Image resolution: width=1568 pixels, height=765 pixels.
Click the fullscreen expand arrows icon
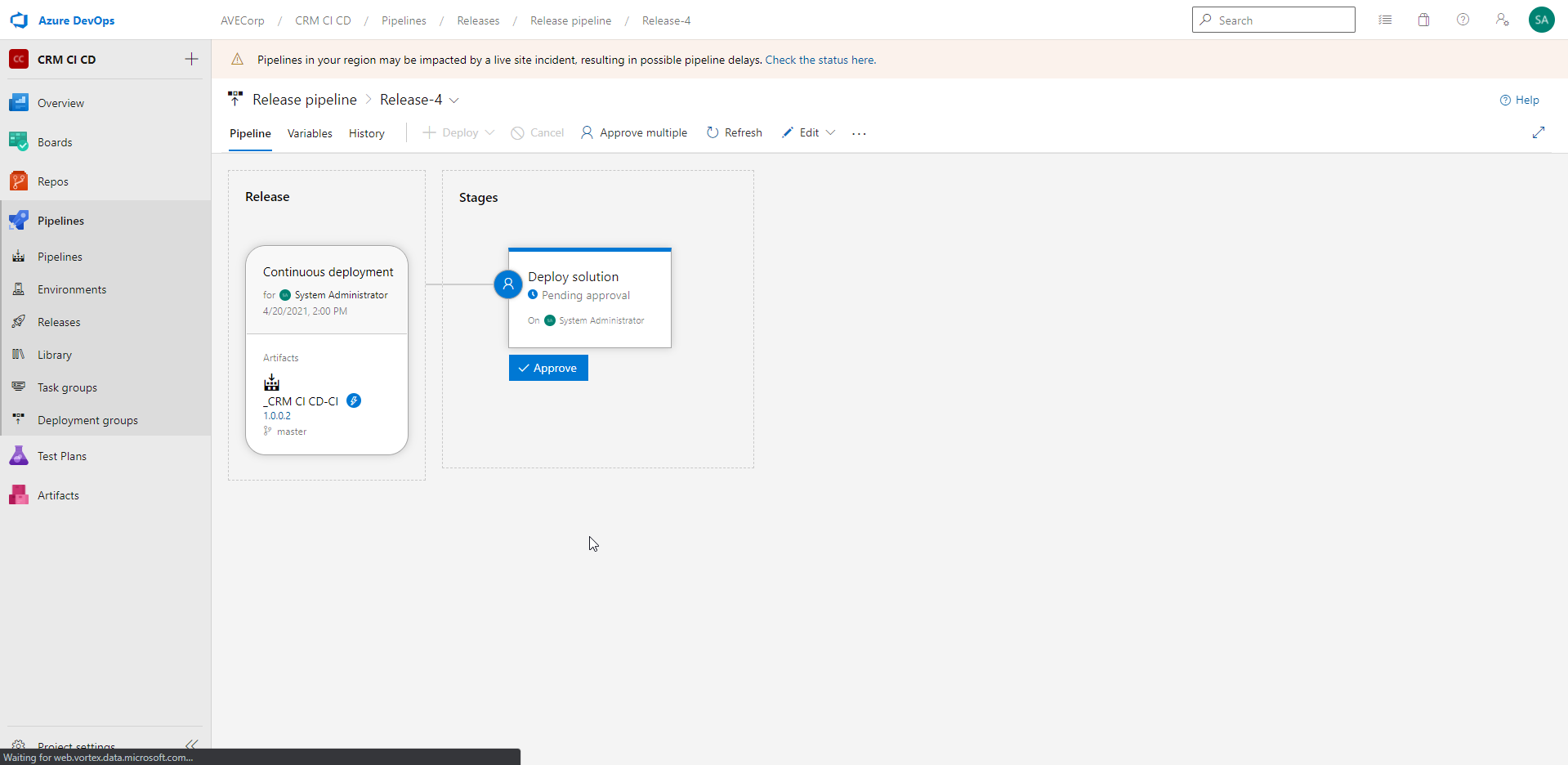1539,132
